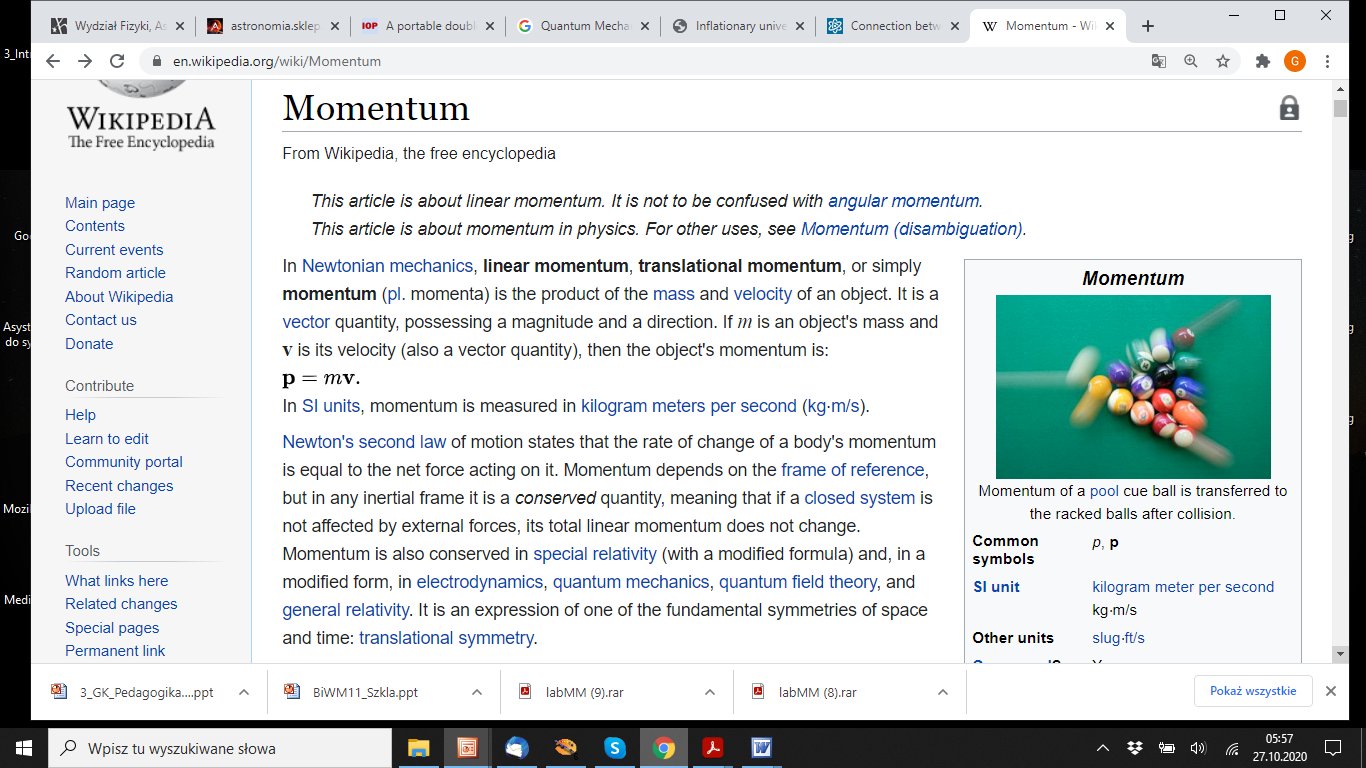Viewport: 1366px width, 768px height.
Task: Click the padlock protection icon beside article title
Action: click(x=1289, y=108)
